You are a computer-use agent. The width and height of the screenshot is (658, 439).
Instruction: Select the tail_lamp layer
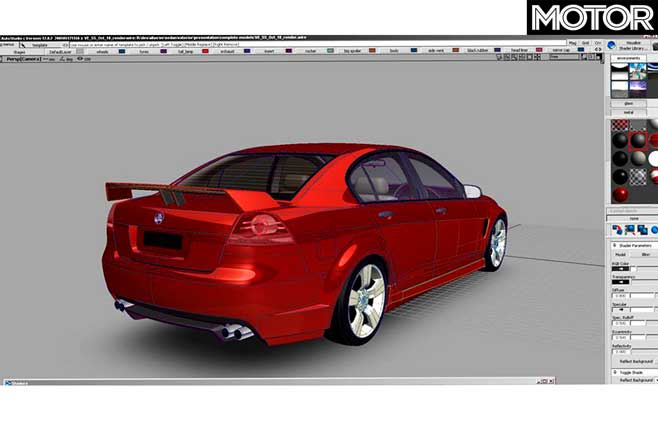coord(185,52)
